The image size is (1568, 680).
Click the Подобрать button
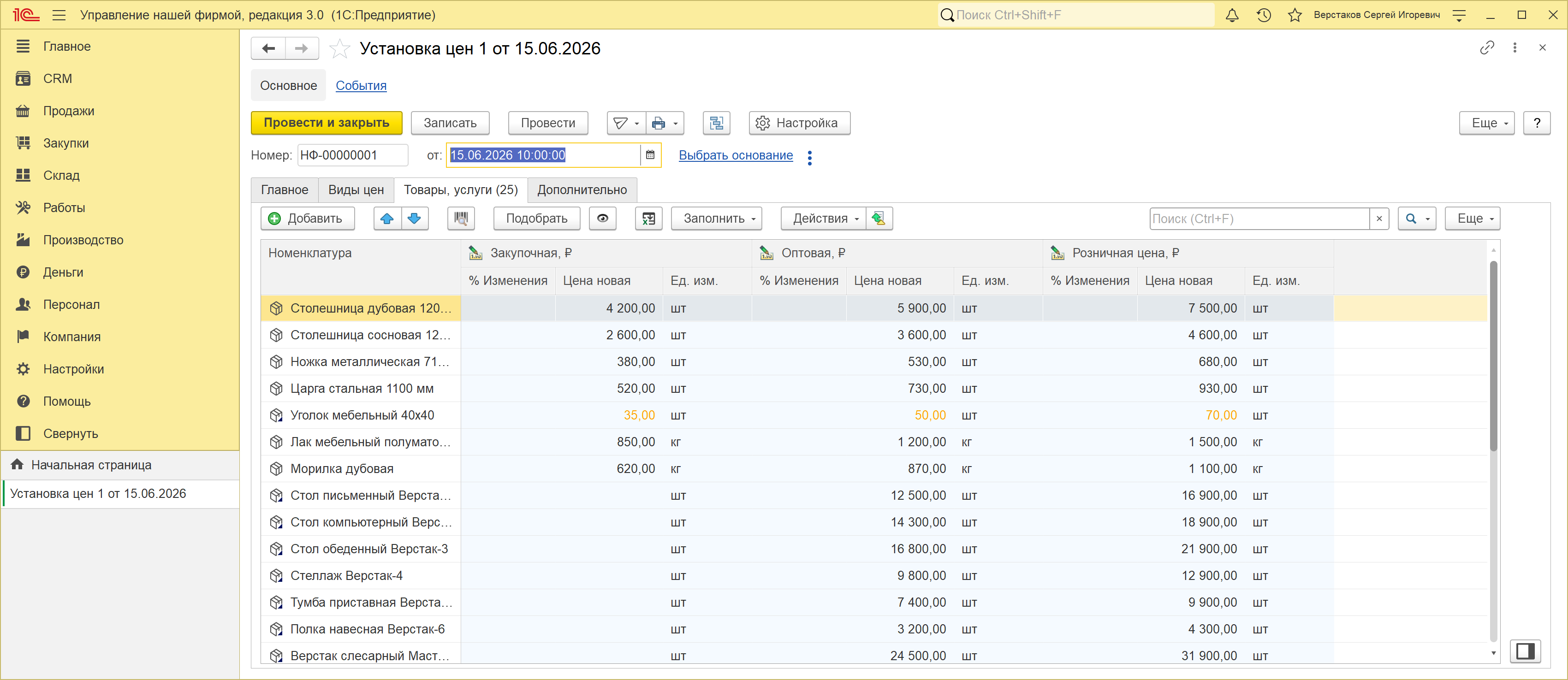point(537,219)
